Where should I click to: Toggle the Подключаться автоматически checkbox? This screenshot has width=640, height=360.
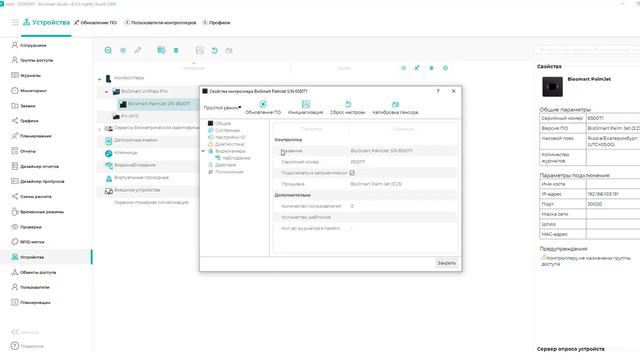click(352, 173)
